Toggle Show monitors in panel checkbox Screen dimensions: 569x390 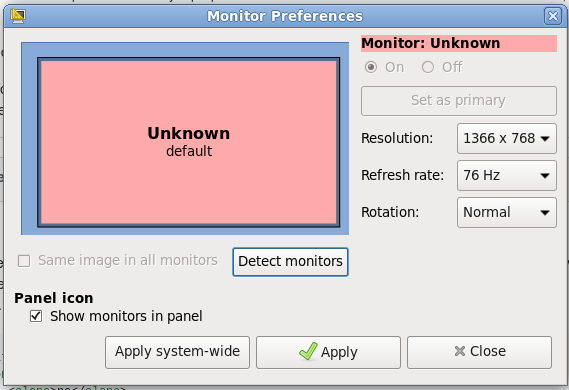36,316
